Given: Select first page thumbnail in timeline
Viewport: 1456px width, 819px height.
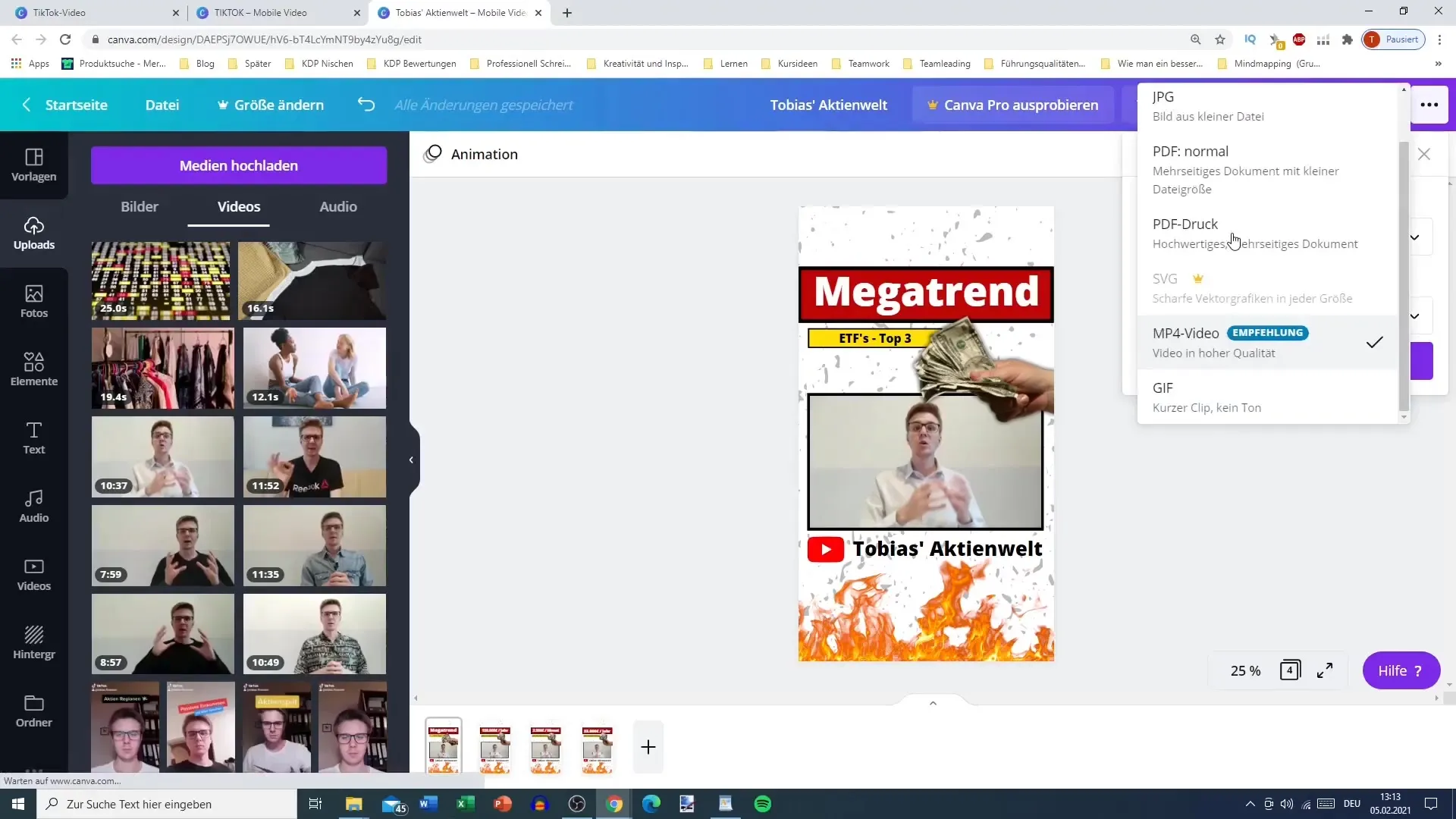Looking at the screenshot, I should [x=444, y=747].
